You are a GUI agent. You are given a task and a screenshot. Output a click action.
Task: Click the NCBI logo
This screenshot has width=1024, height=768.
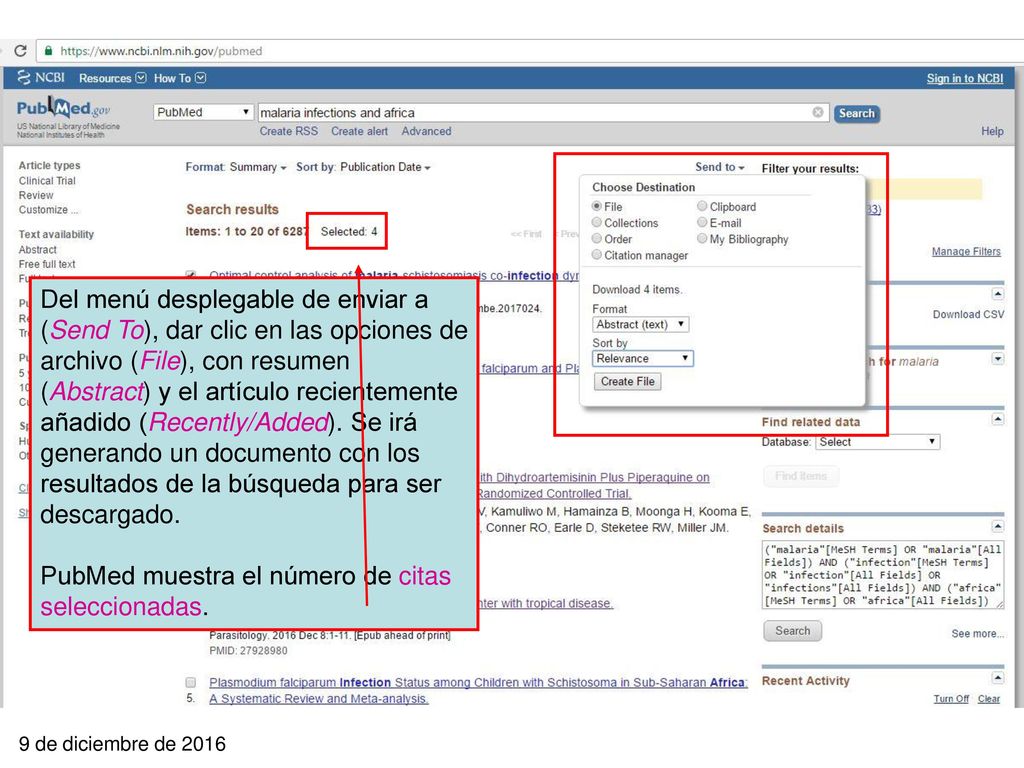pos(41,78)
